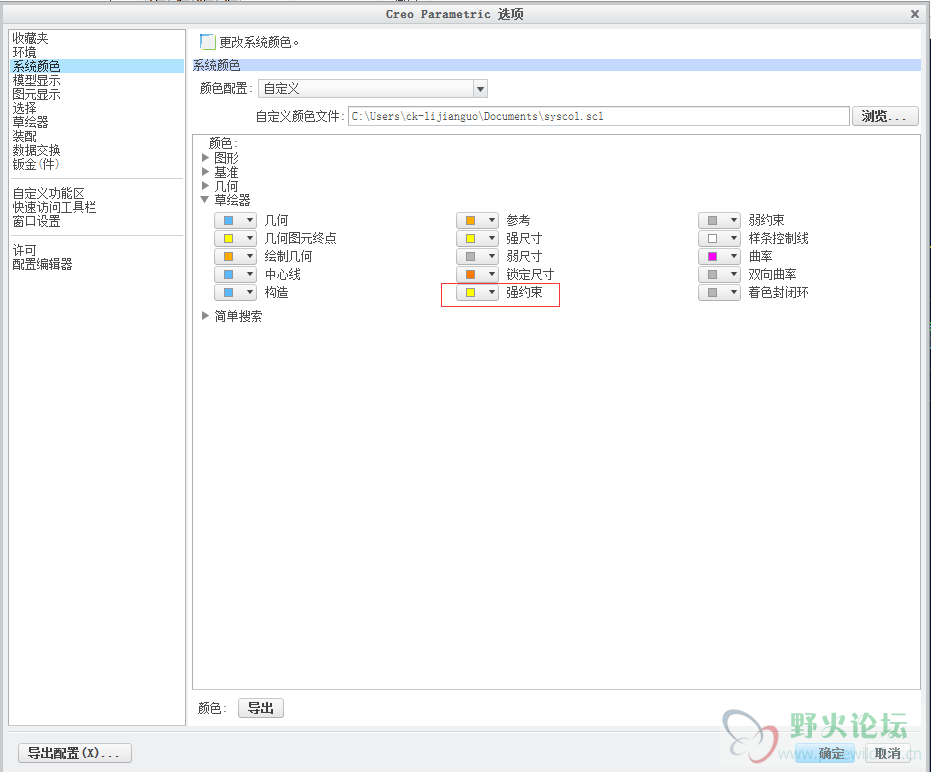
Task: Expand the 几何 color group
Action: (x=205, y=186)
